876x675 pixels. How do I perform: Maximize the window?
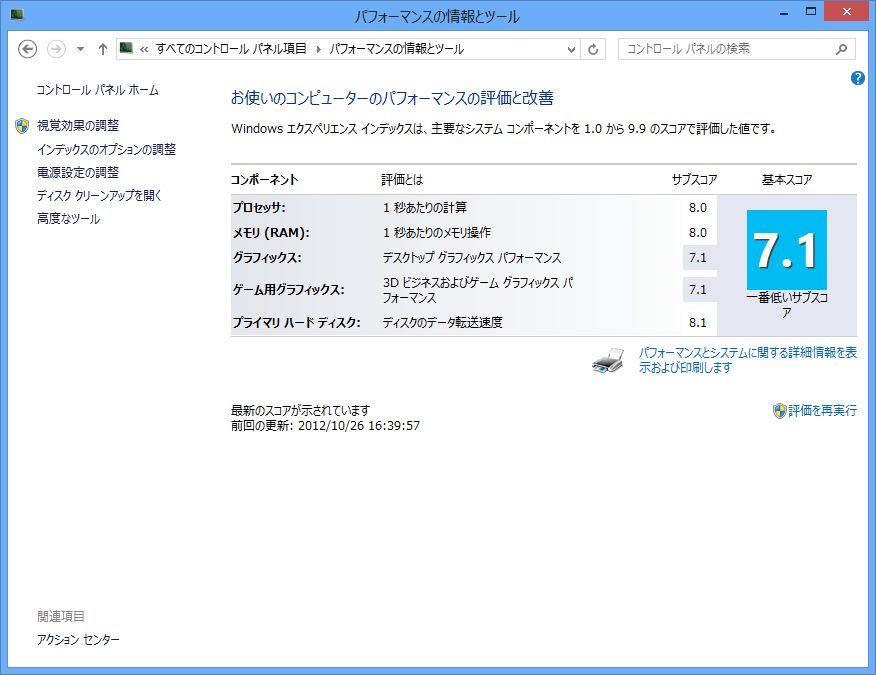point(811,12)
